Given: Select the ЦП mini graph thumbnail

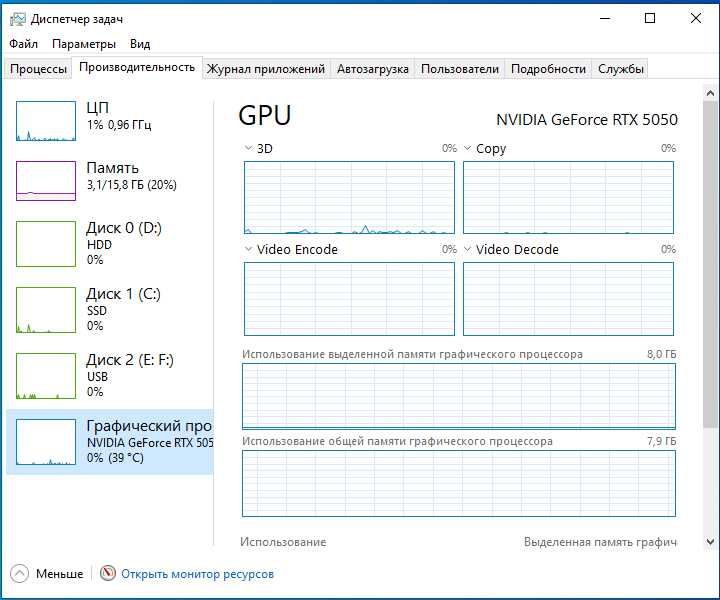Looking at the screenshot, I should click(46, 121).
